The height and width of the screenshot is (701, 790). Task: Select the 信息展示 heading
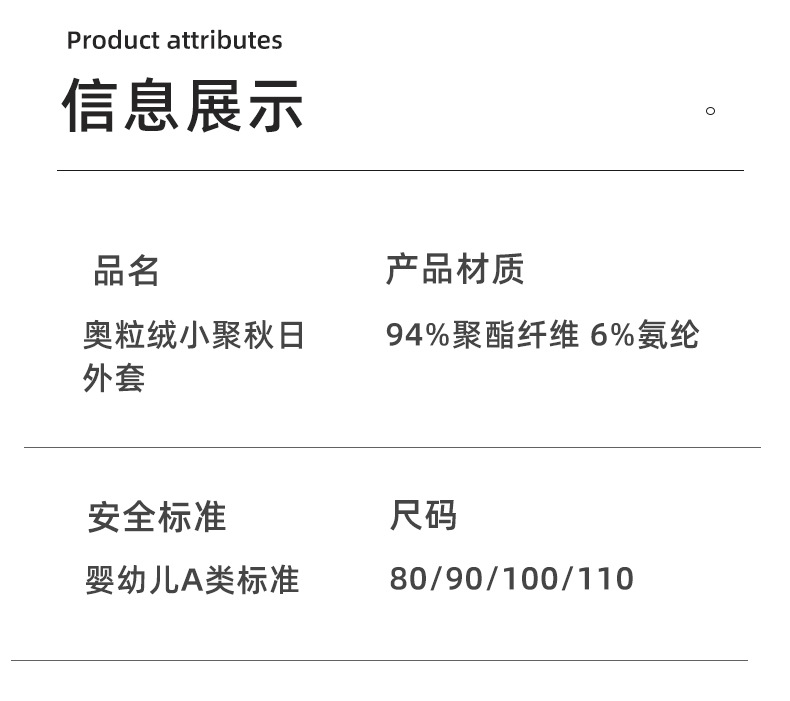point(183,106)
